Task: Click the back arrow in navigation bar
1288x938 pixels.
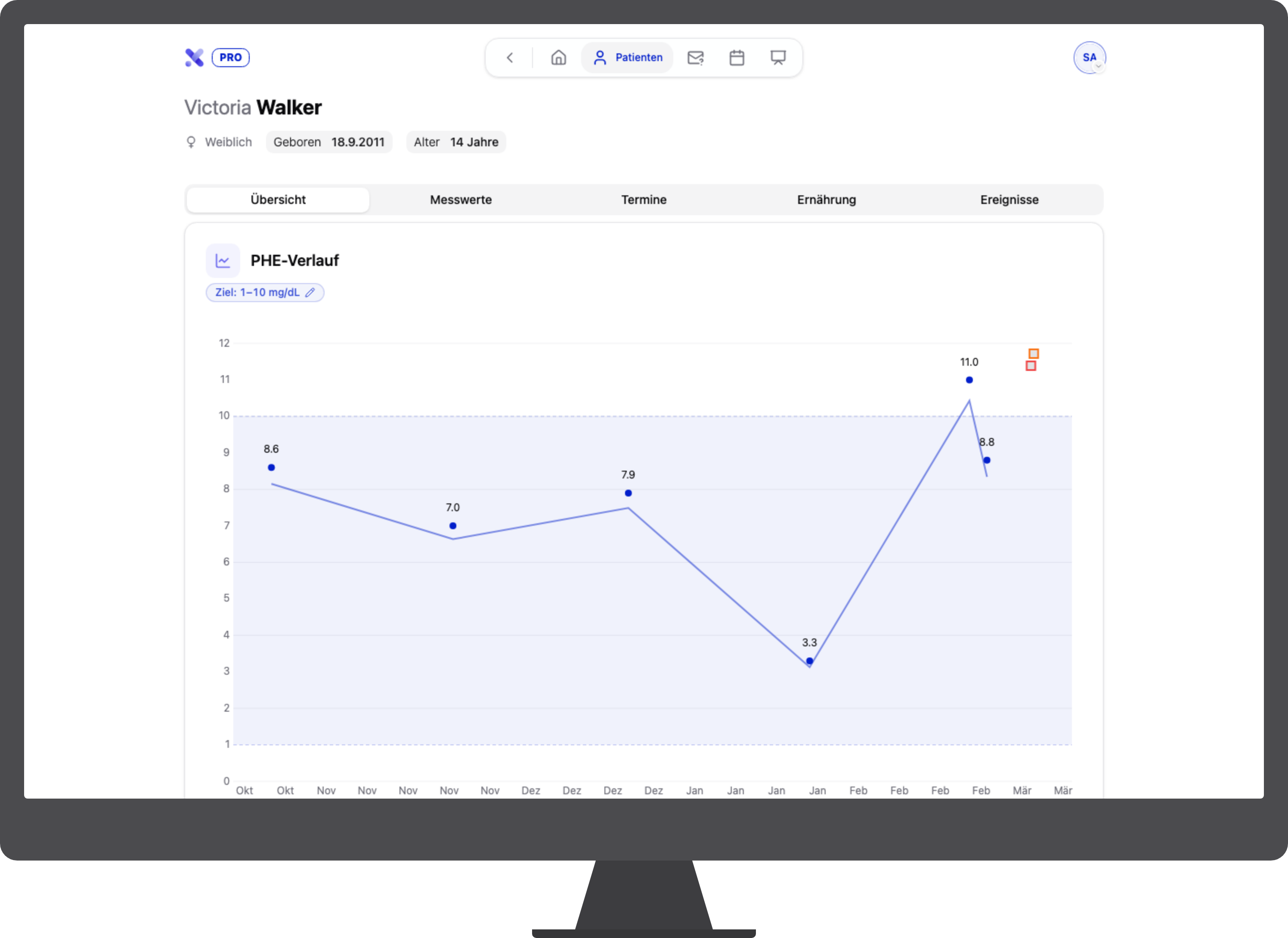Action: point(509,57)
